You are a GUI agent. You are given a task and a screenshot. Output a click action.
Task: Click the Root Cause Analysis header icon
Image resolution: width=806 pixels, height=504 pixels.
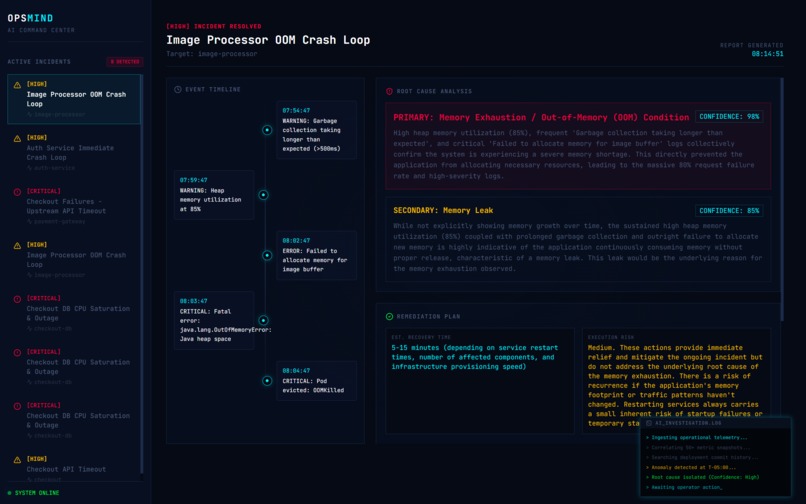coord(389,92)
